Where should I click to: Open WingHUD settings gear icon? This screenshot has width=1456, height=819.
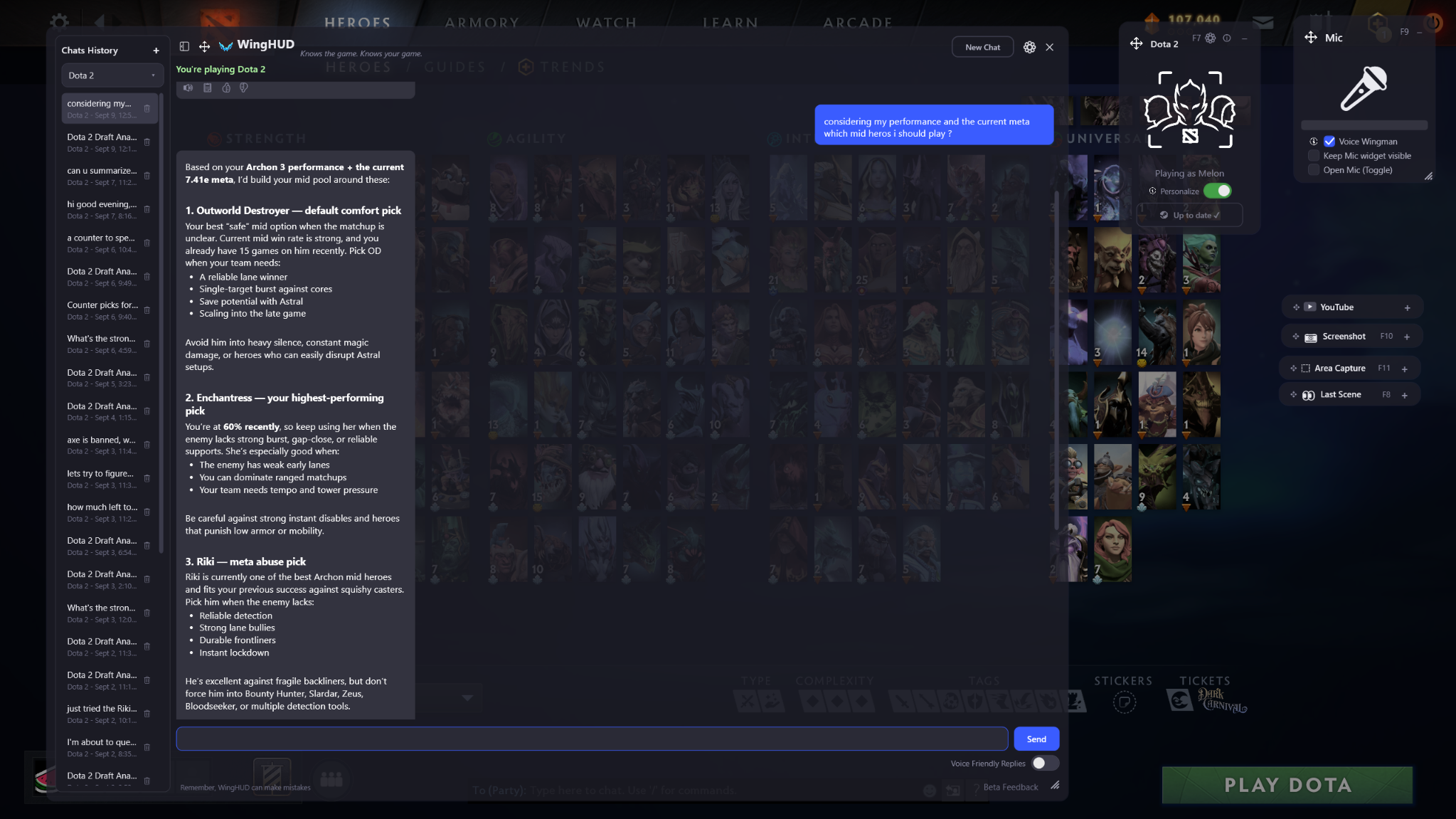[1029, 47]
